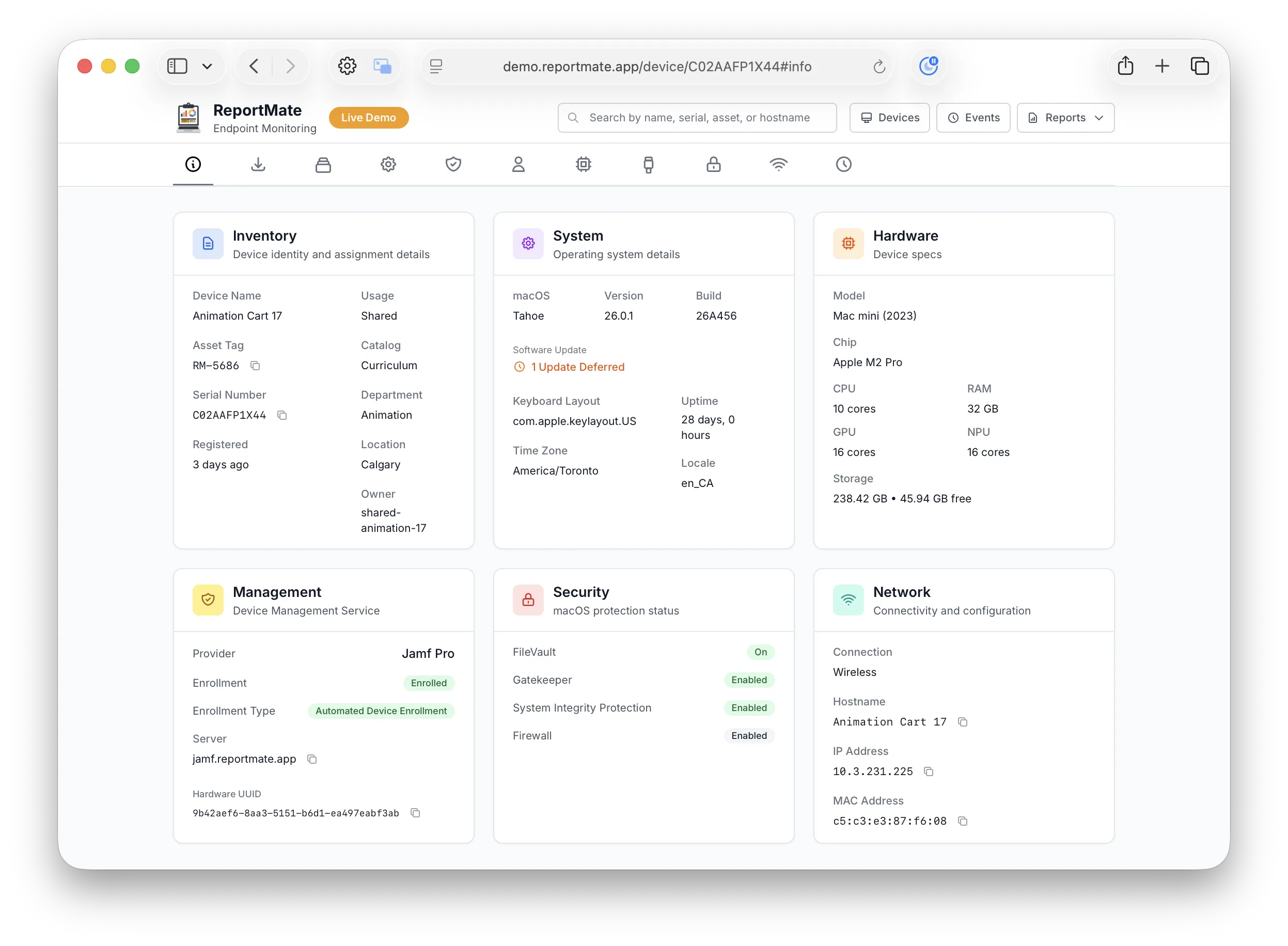Select the America/Toronto time zone value
The width and height of the screenshot is (1288, 946).
556,471
